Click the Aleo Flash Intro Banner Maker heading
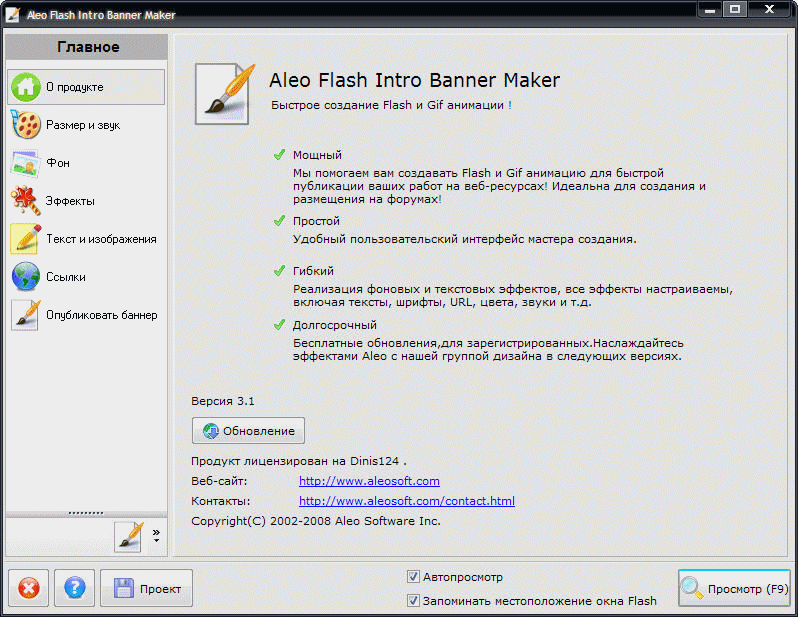798x617 pixels. (x=414, y=80)
